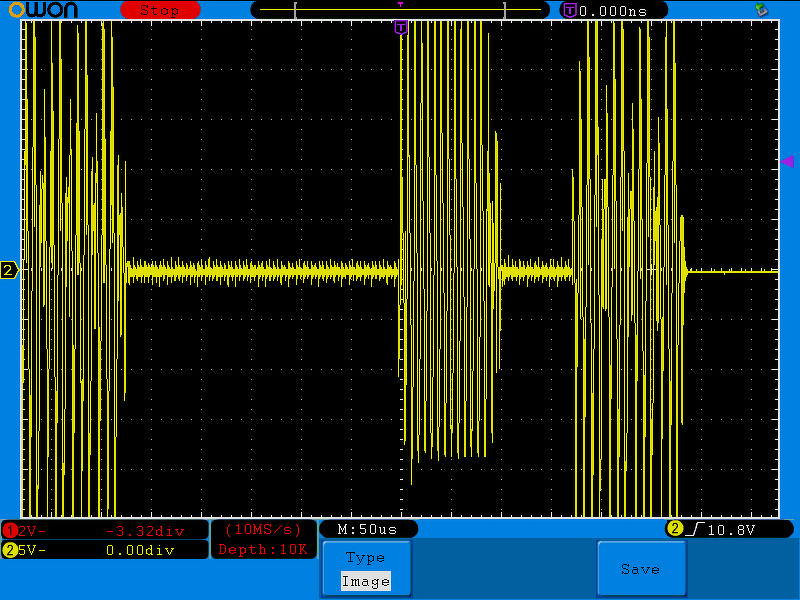800x600 pixels.
Task: Click the trigger source channel 2 badge
Action: click(x=674, y=529)
